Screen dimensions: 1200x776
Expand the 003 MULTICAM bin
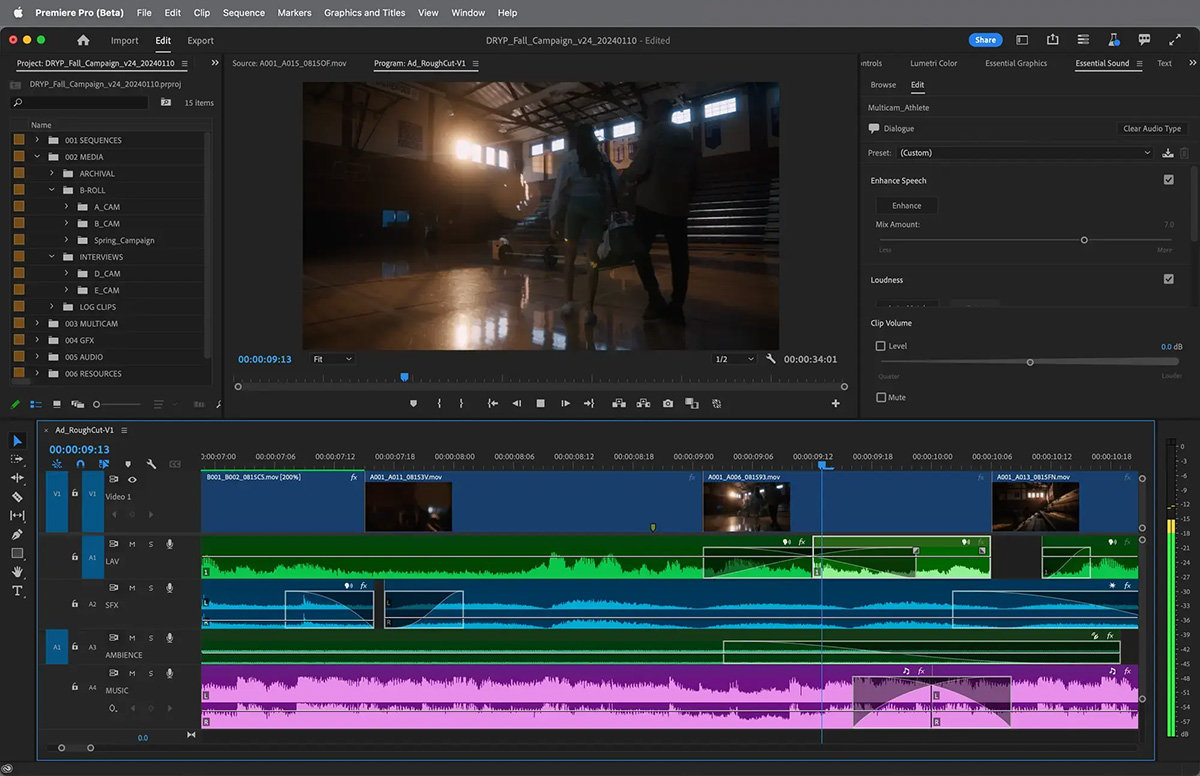click(x=37, y=323)
